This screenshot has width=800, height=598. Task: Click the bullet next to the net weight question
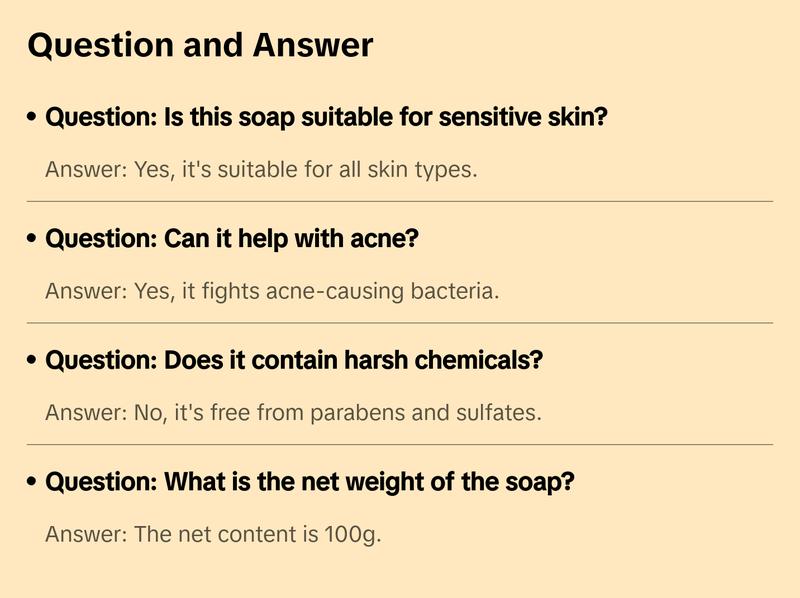pos(32,482)
